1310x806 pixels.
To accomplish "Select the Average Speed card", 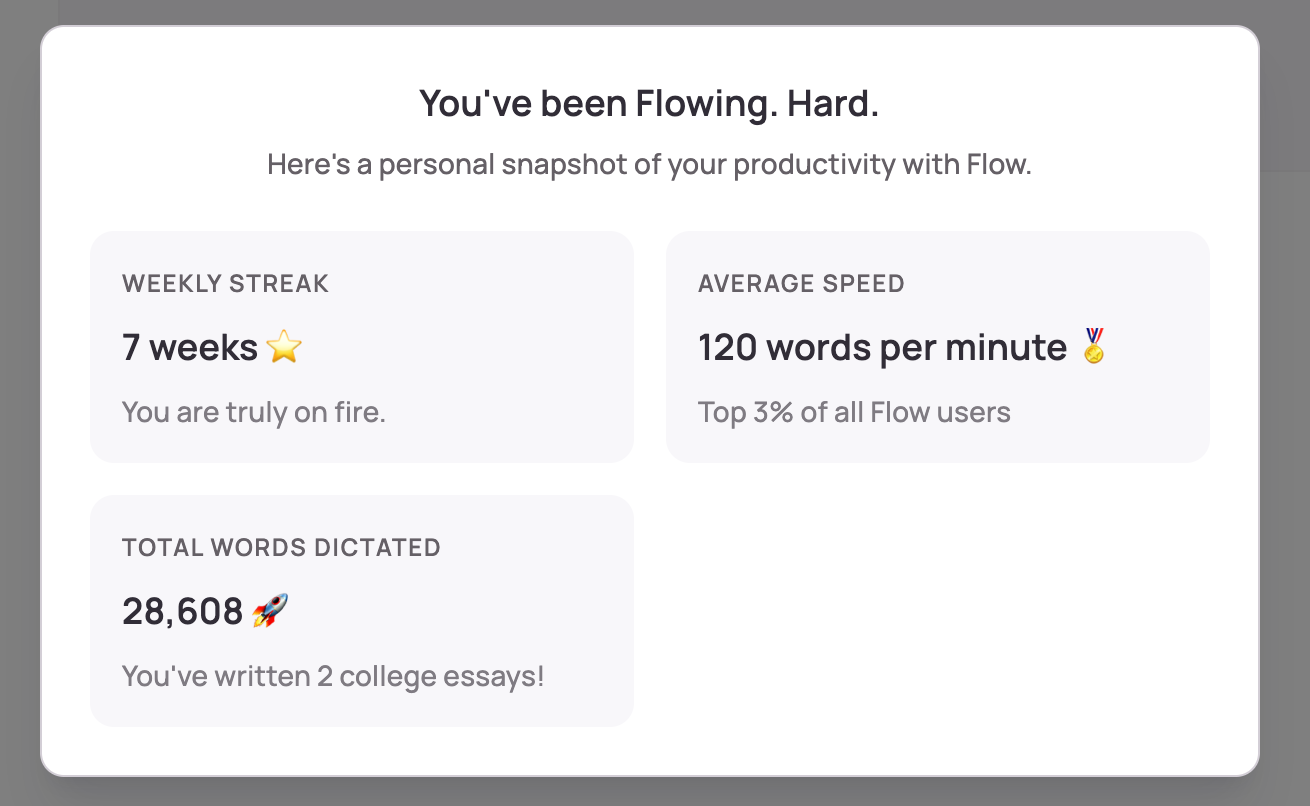I will click(x=938, y=347).
